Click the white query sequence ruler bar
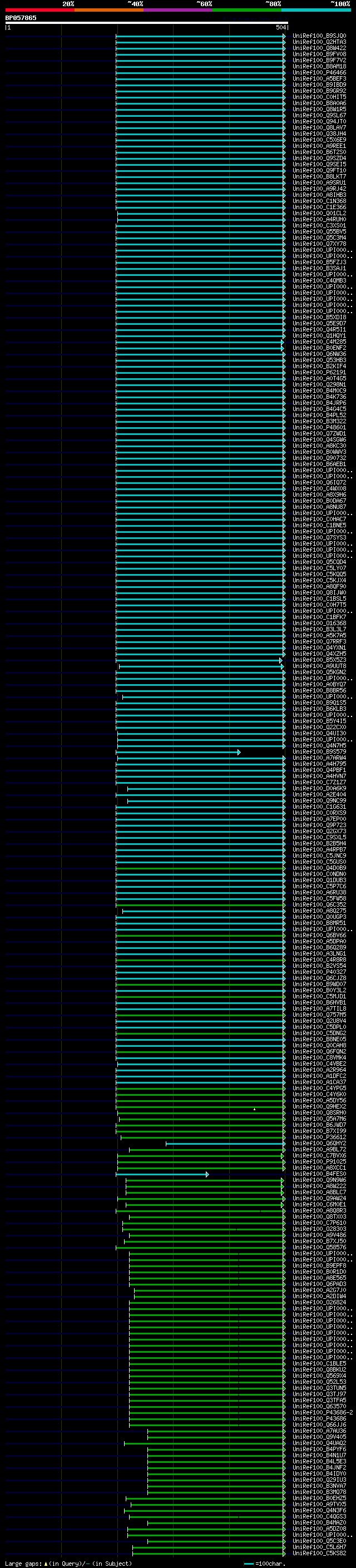Screen dimensions: 356x1568 pyautogui.click(x=146, y=22)
